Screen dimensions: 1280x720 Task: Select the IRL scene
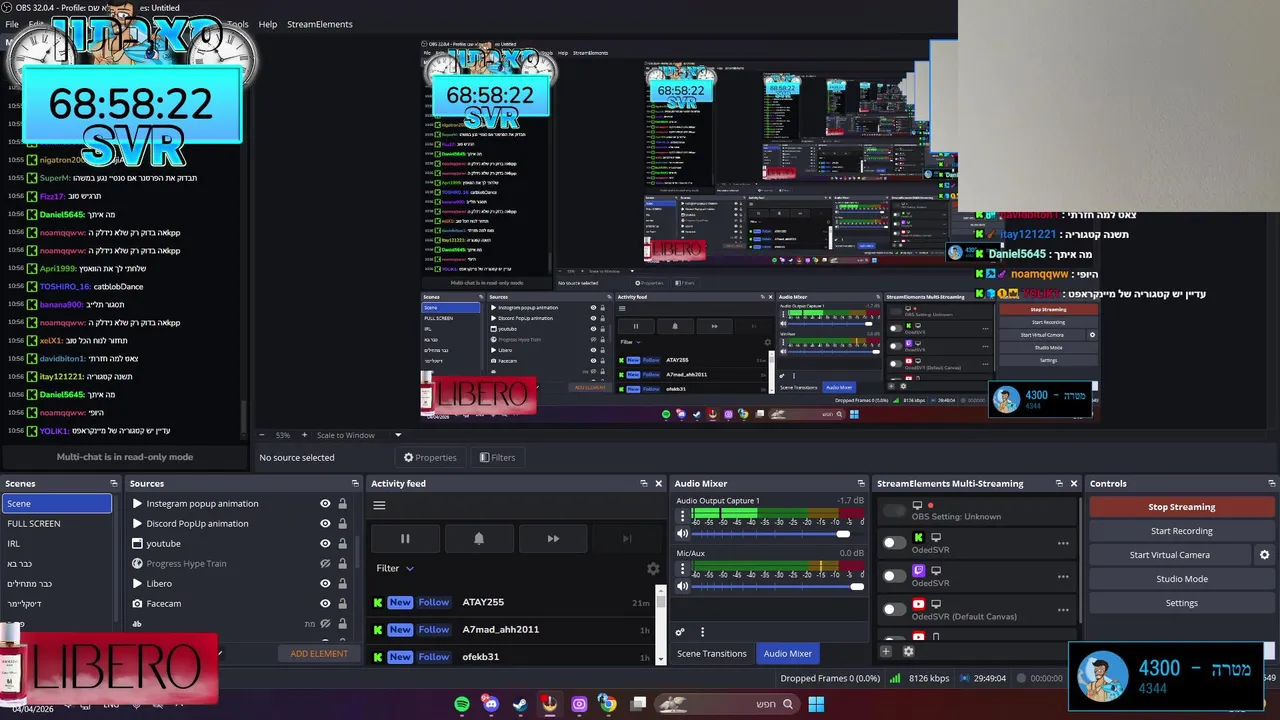coord(57,543)
